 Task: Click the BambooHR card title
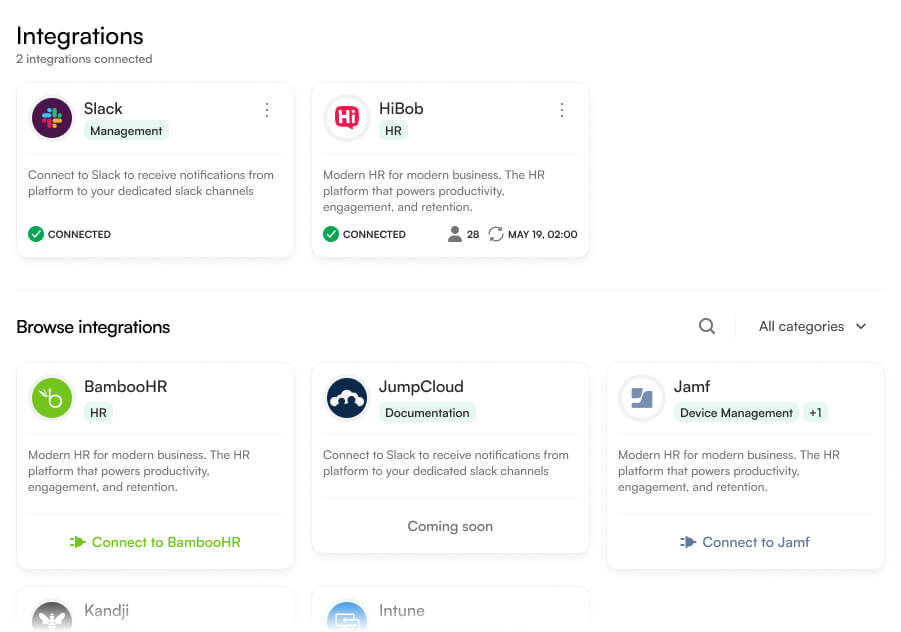[x=125, y=387]
